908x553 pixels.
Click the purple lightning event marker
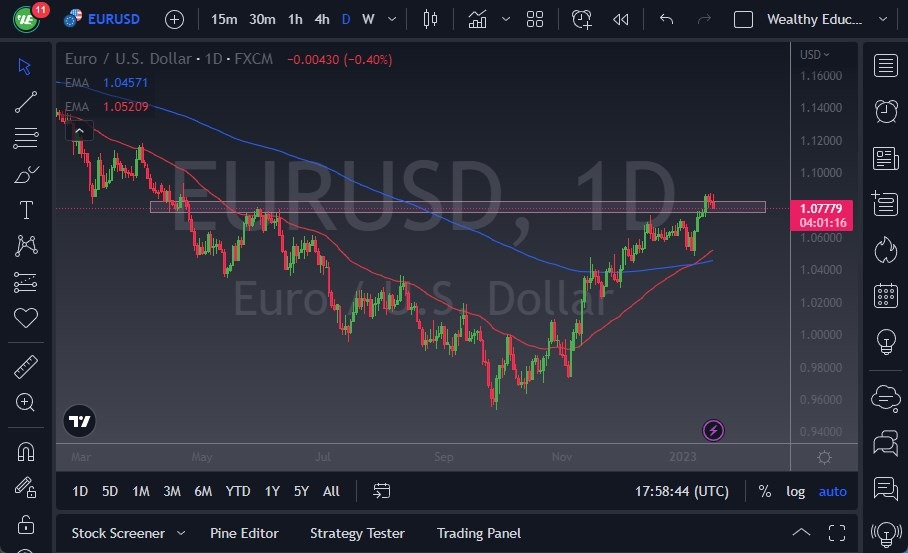(713, 430)
